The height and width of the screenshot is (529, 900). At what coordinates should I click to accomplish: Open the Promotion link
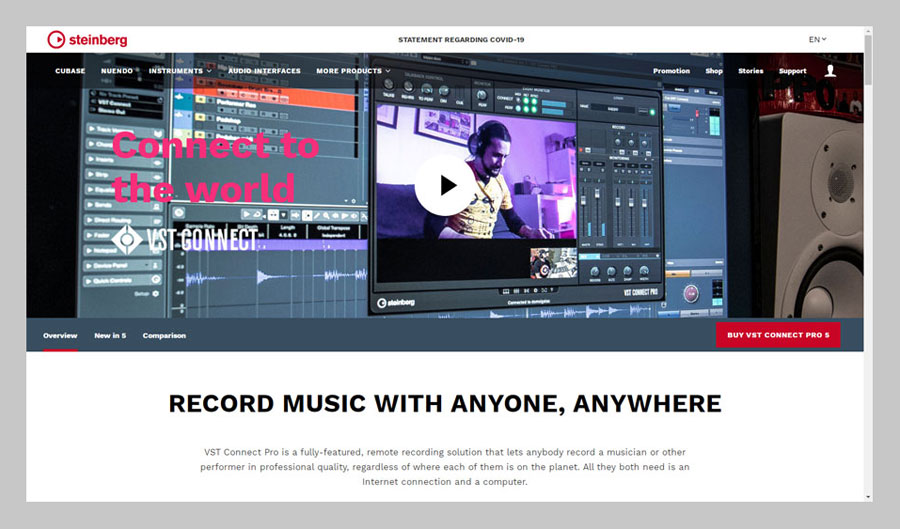(671, 71)
